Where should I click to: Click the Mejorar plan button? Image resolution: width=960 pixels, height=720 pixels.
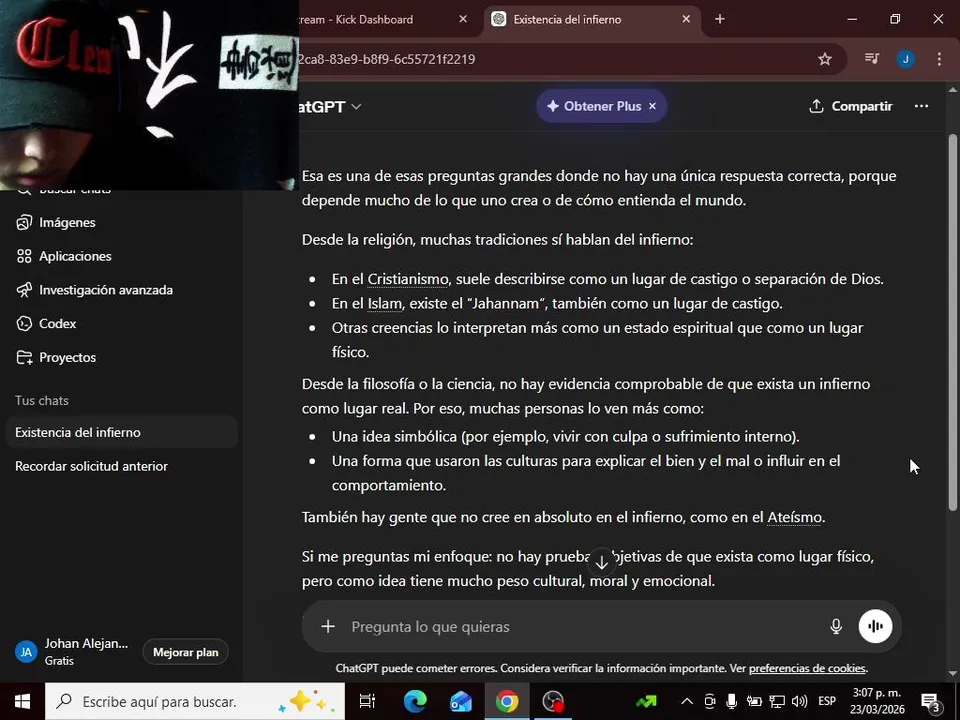(186, 652)
